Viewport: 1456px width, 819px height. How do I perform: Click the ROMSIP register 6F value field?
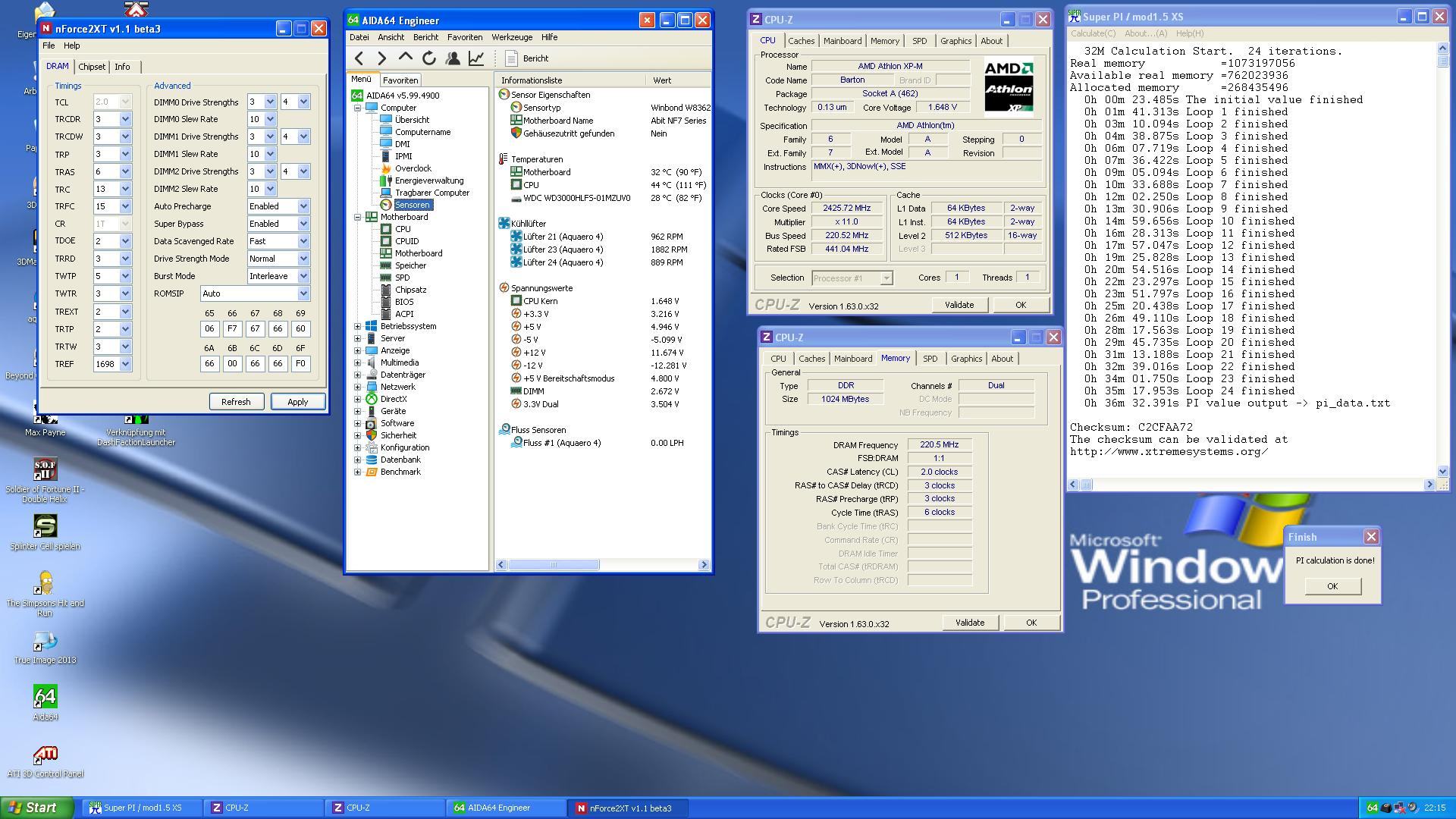click(300, 364)
